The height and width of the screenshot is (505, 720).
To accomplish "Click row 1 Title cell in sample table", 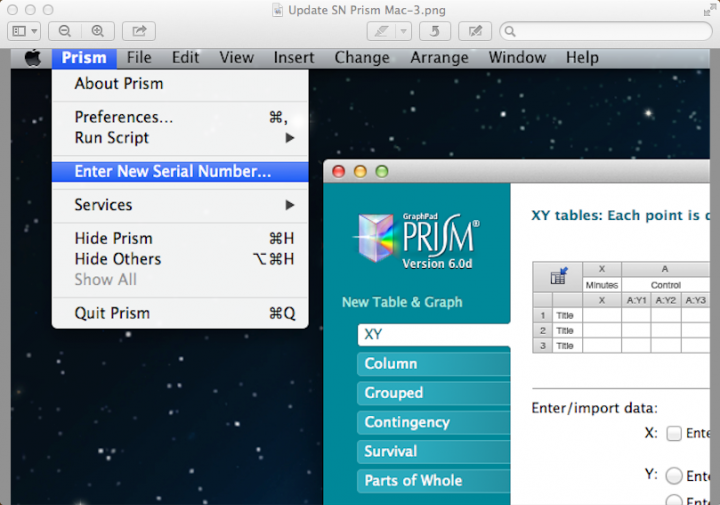I will pos(567,315).
